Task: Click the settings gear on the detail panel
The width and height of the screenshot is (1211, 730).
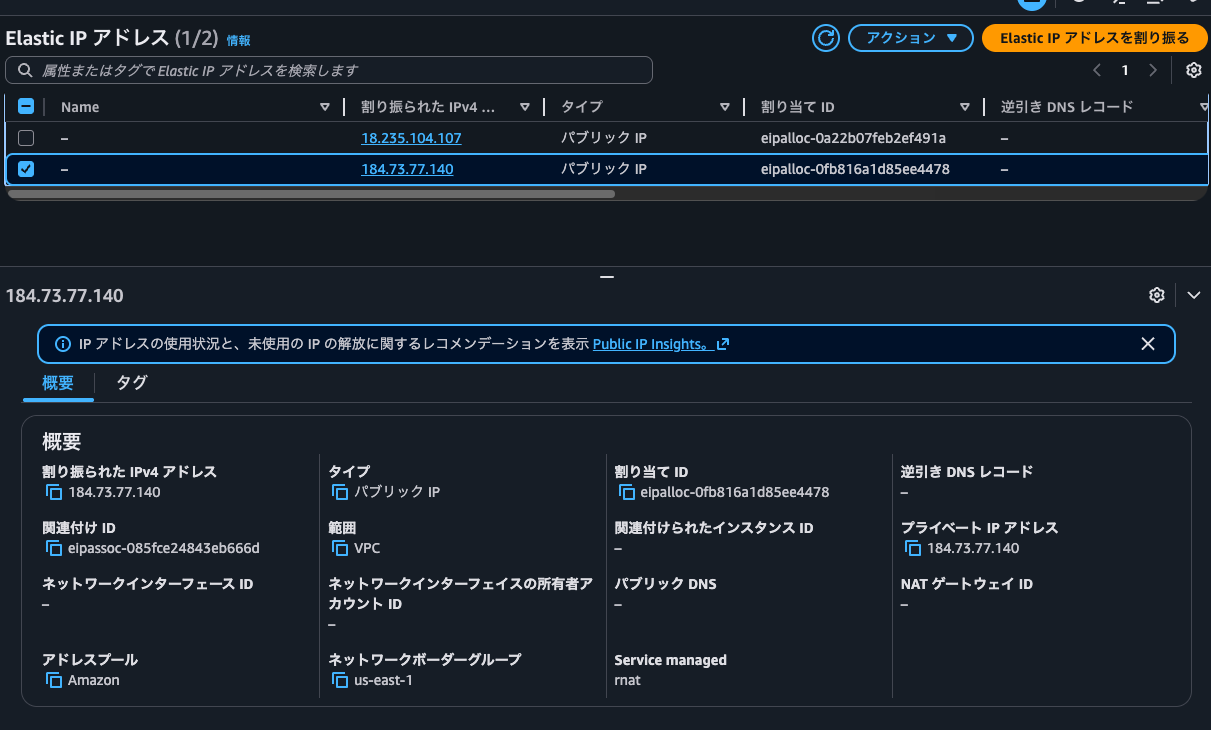Action: click(x=1157, y=295)
